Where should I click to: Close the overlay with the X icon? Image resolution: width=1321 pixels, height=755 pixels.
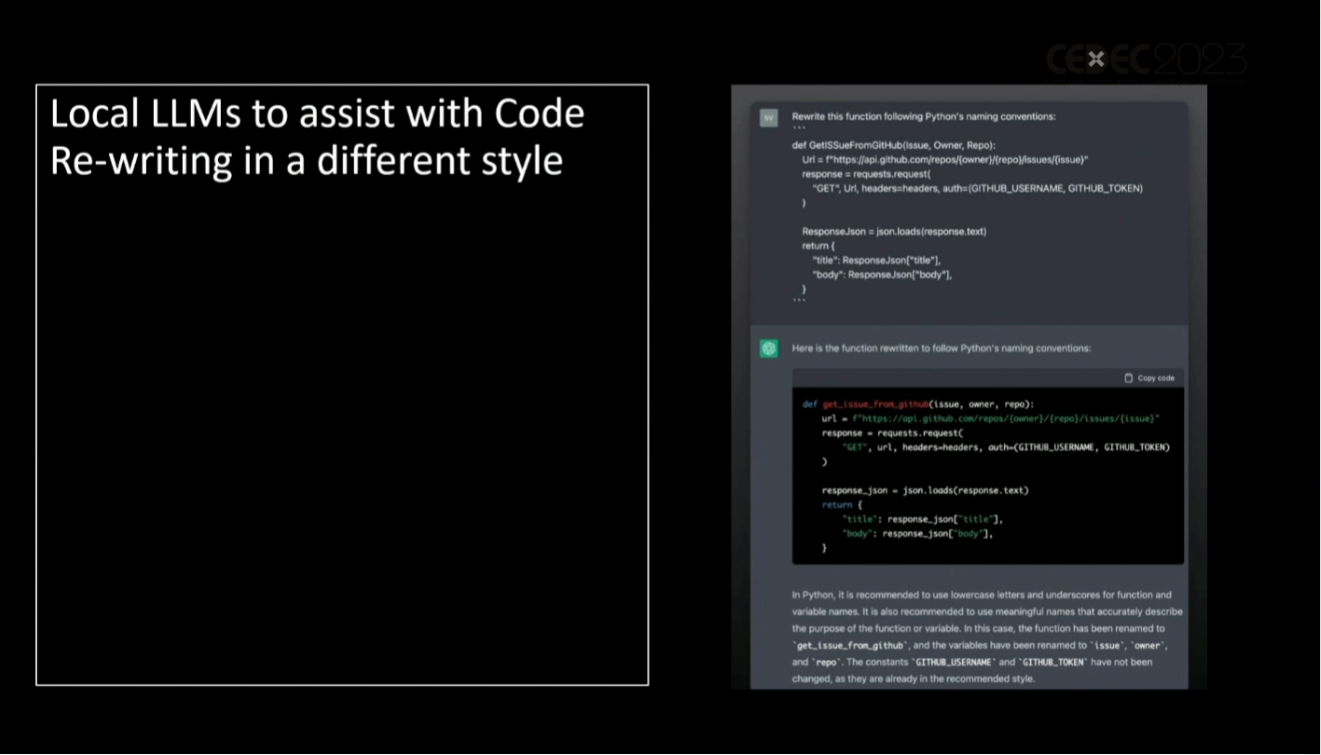1095,59
